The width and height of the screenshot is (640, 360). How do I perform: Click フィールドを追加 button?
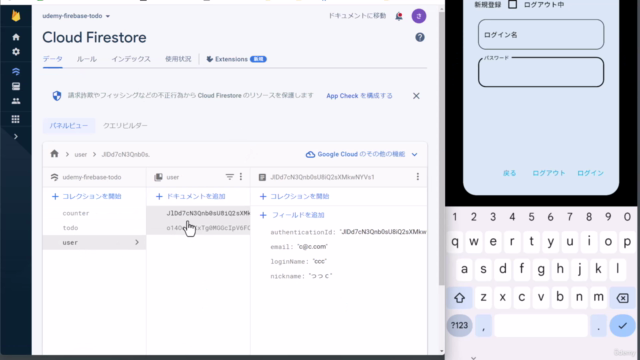(292, 215)
